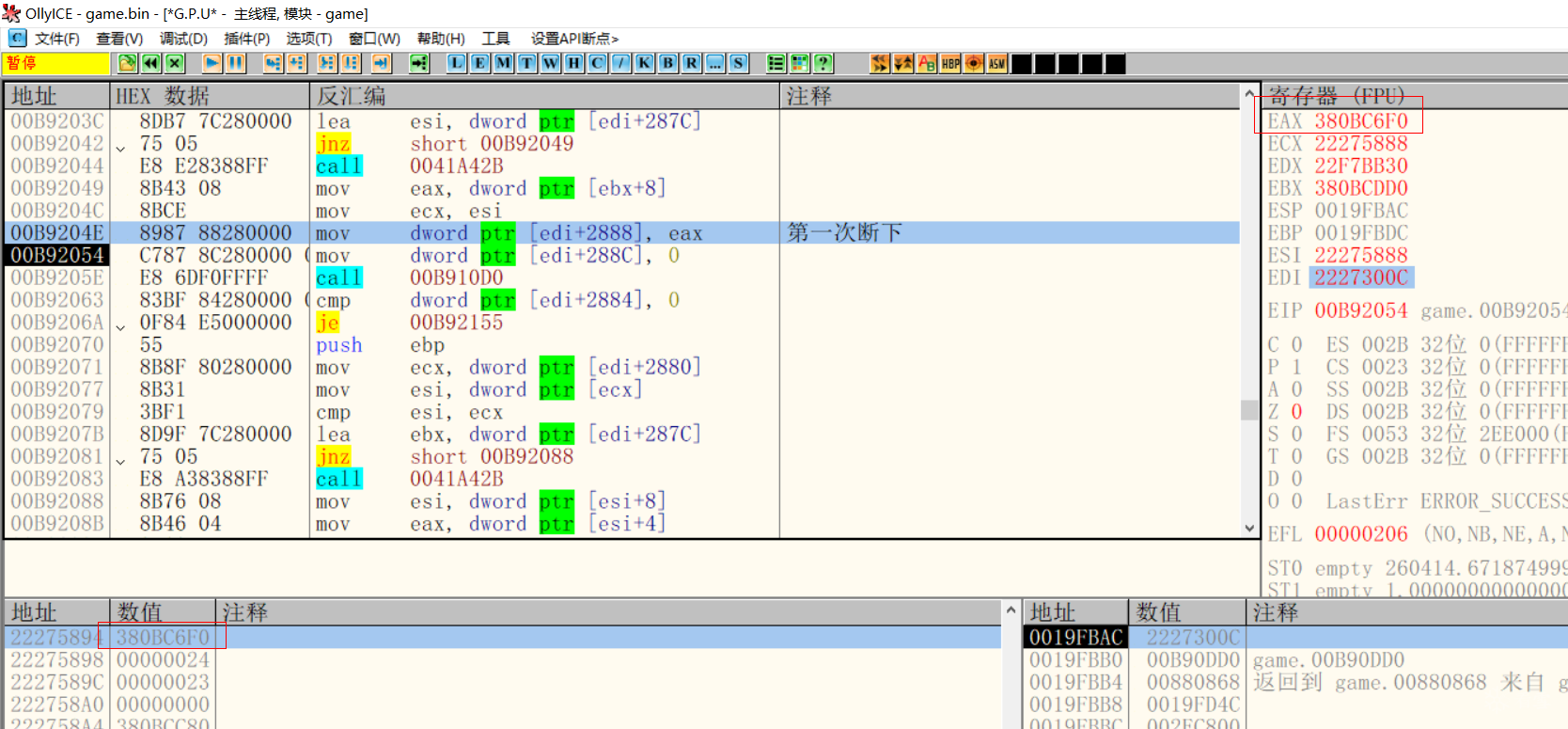
Task: Open the Log window with L icon
Action: (457, 63)
